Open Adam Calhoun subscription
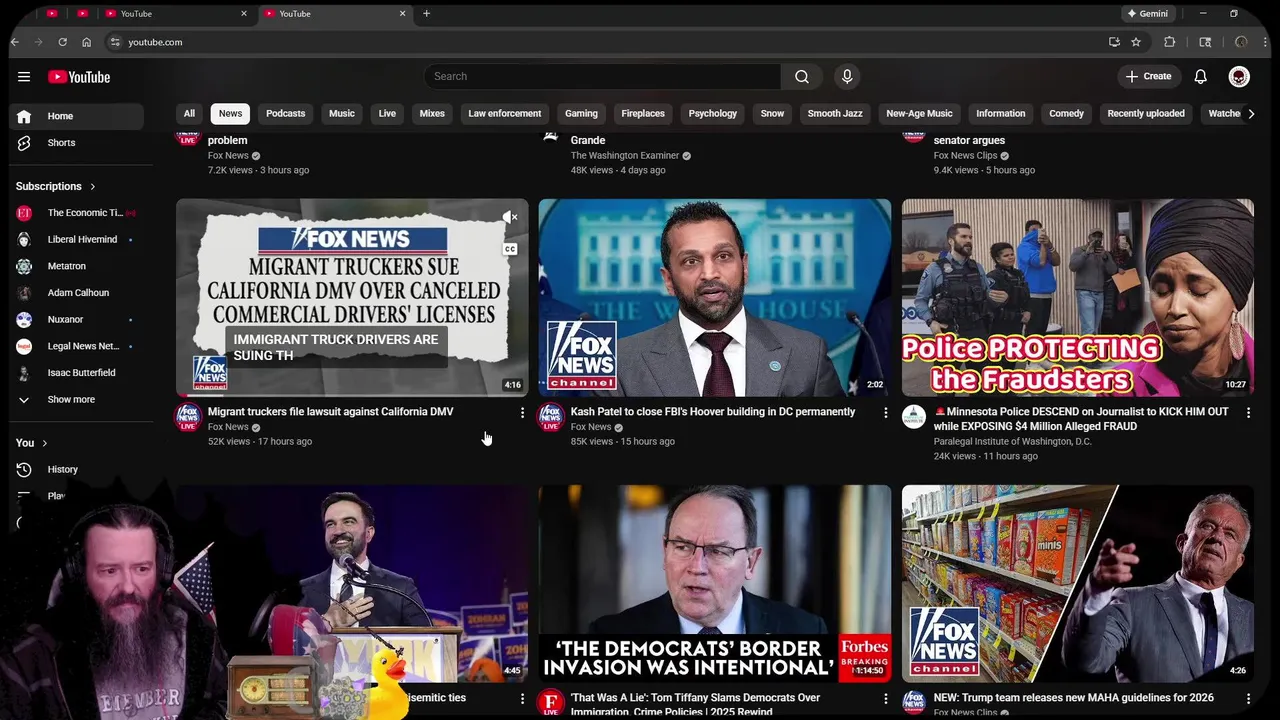 [x=76, y=293]
